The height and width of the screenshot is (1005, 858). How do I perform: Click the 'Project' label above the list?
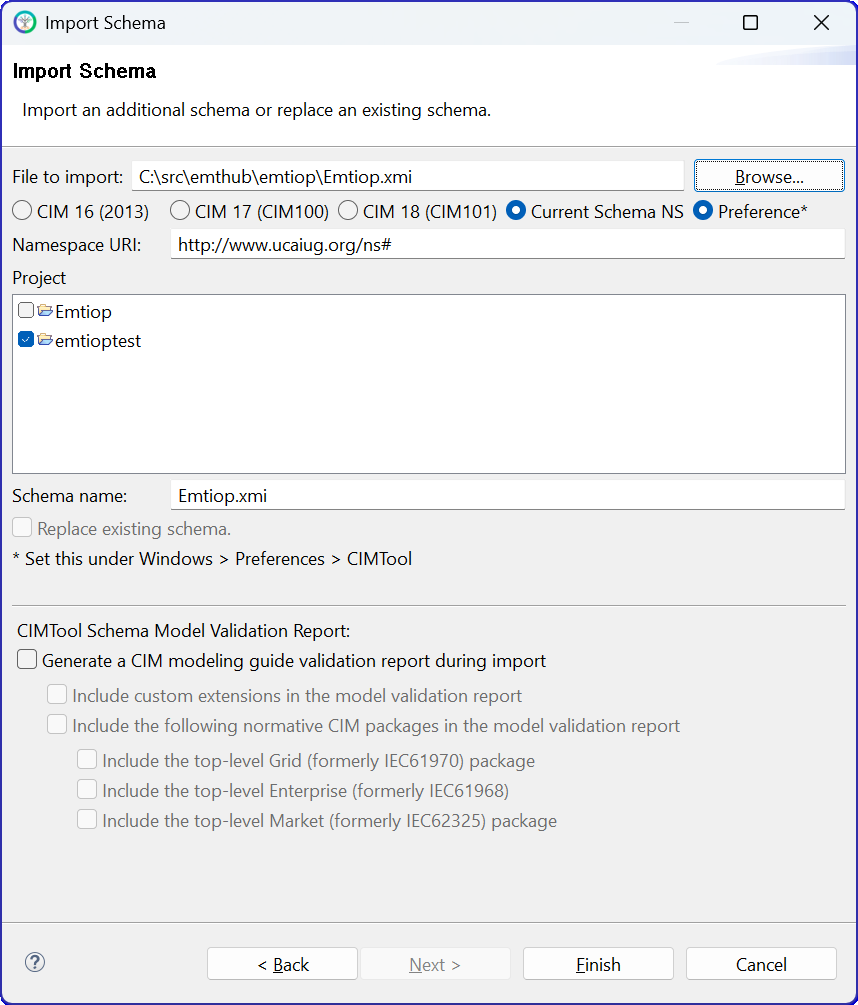(x=39, y=278)
